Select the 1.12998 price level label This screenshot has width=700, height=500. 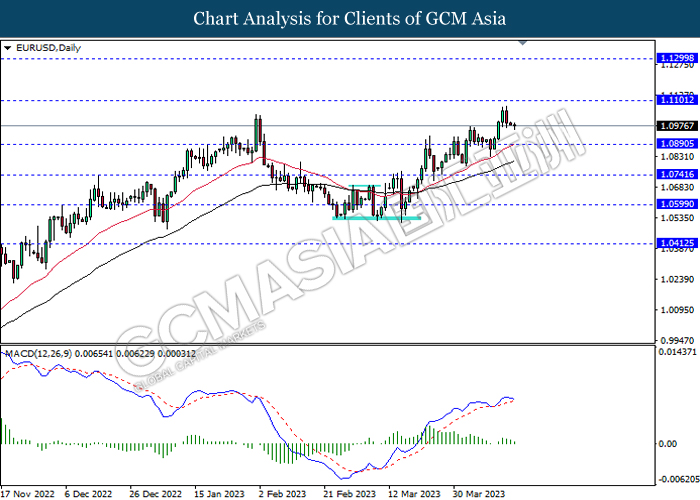pos(677,58)
